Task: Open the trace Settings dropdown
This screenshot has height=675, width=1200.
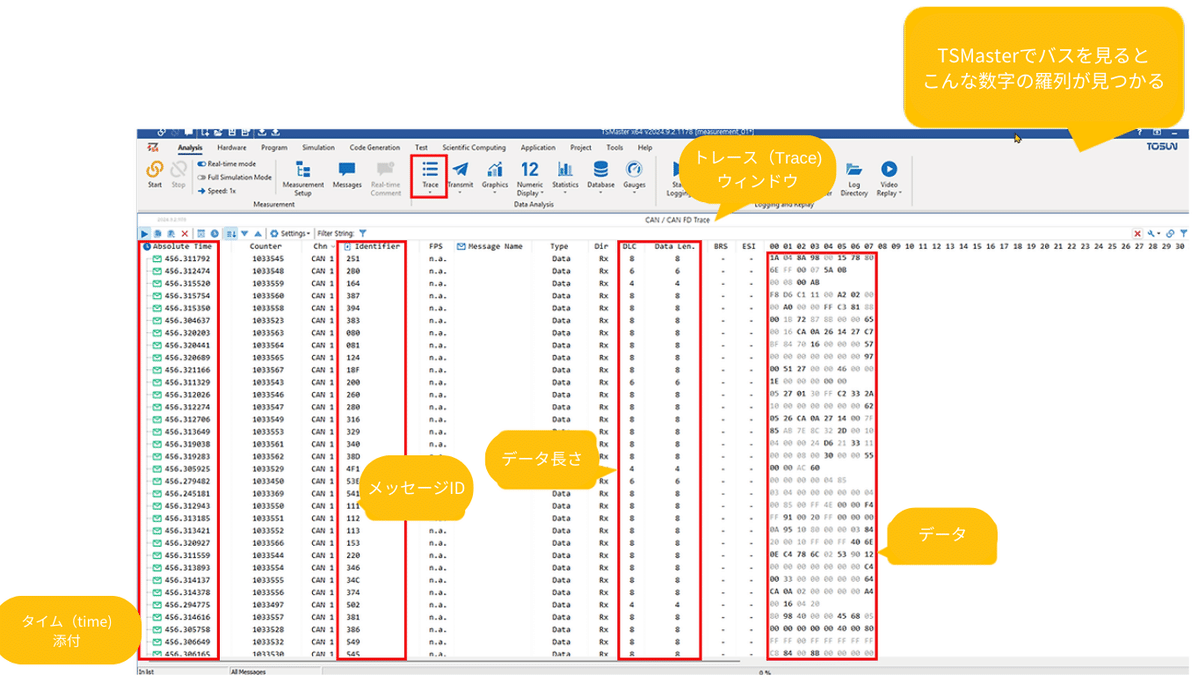Action: coord(290,233)
